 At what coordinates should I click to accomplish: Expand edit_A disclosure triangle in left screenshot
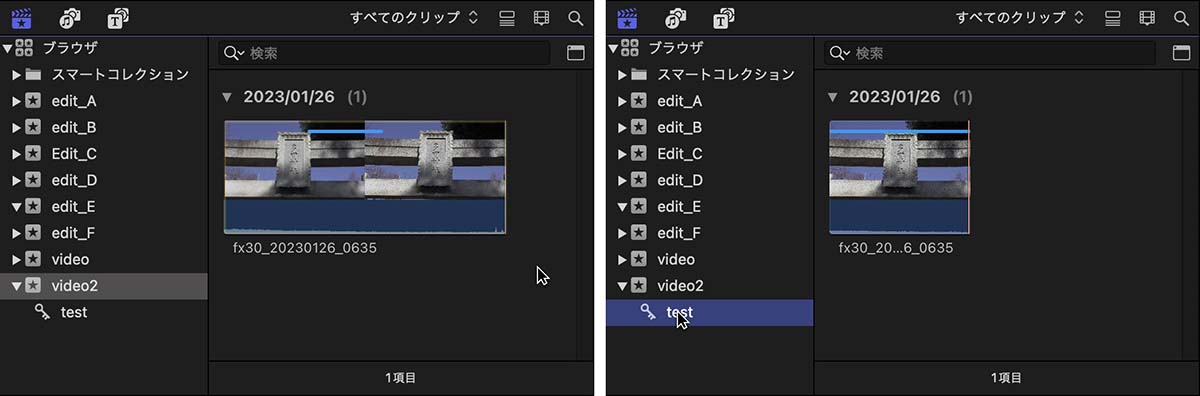[x=16, y=101]
